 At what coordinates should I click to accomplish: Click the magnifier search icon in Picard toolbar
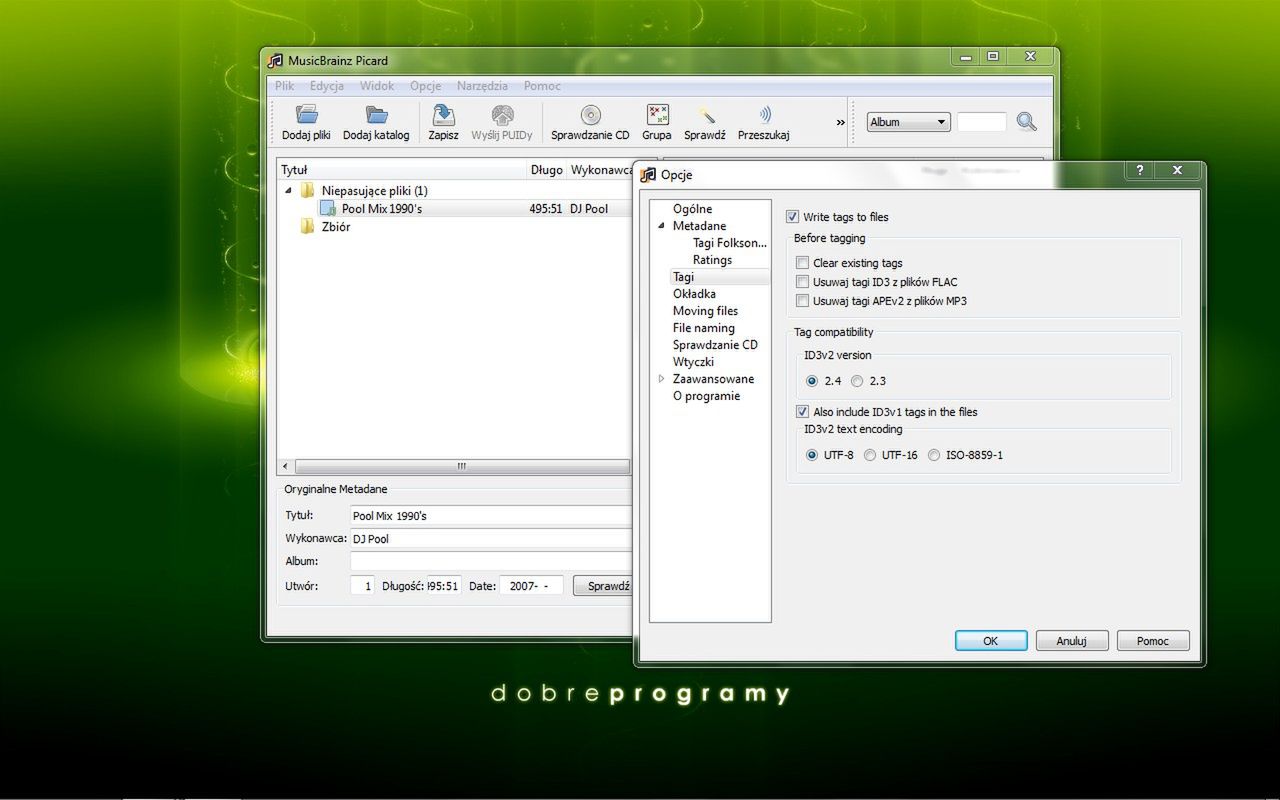tap(1026, 122)
